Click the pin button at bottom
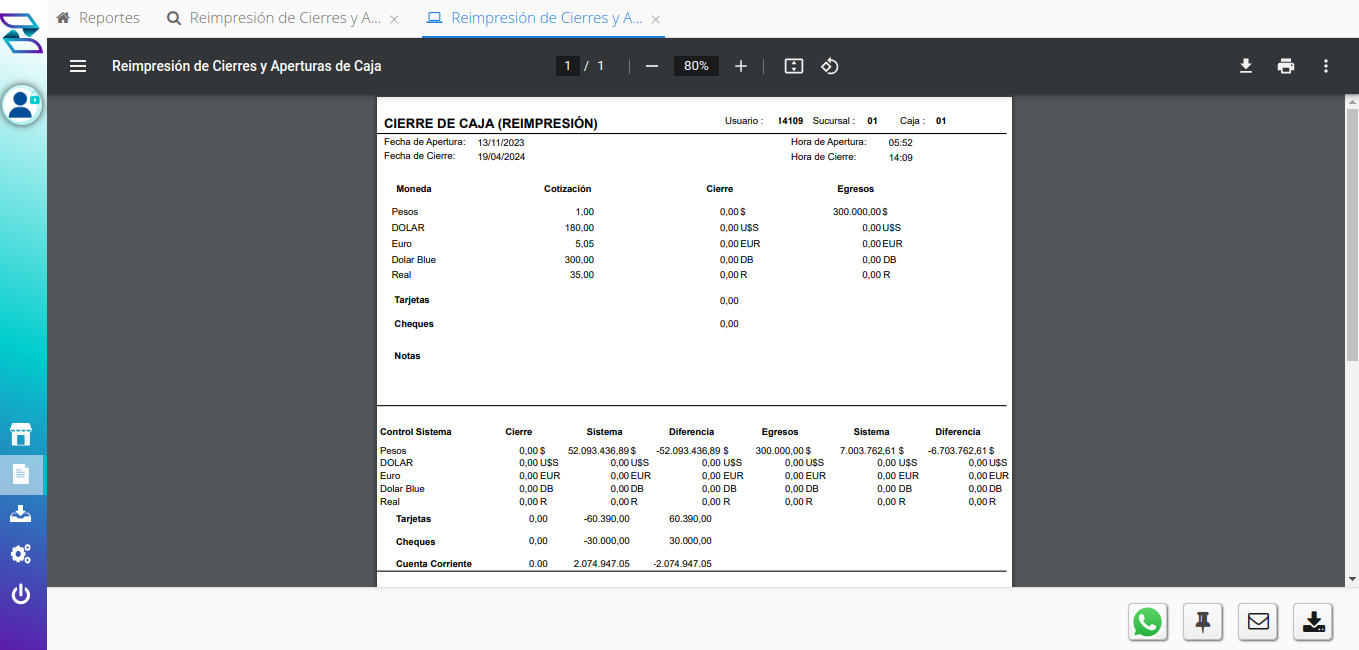This screenshot has width=1359, height=650. (1203, 622)
